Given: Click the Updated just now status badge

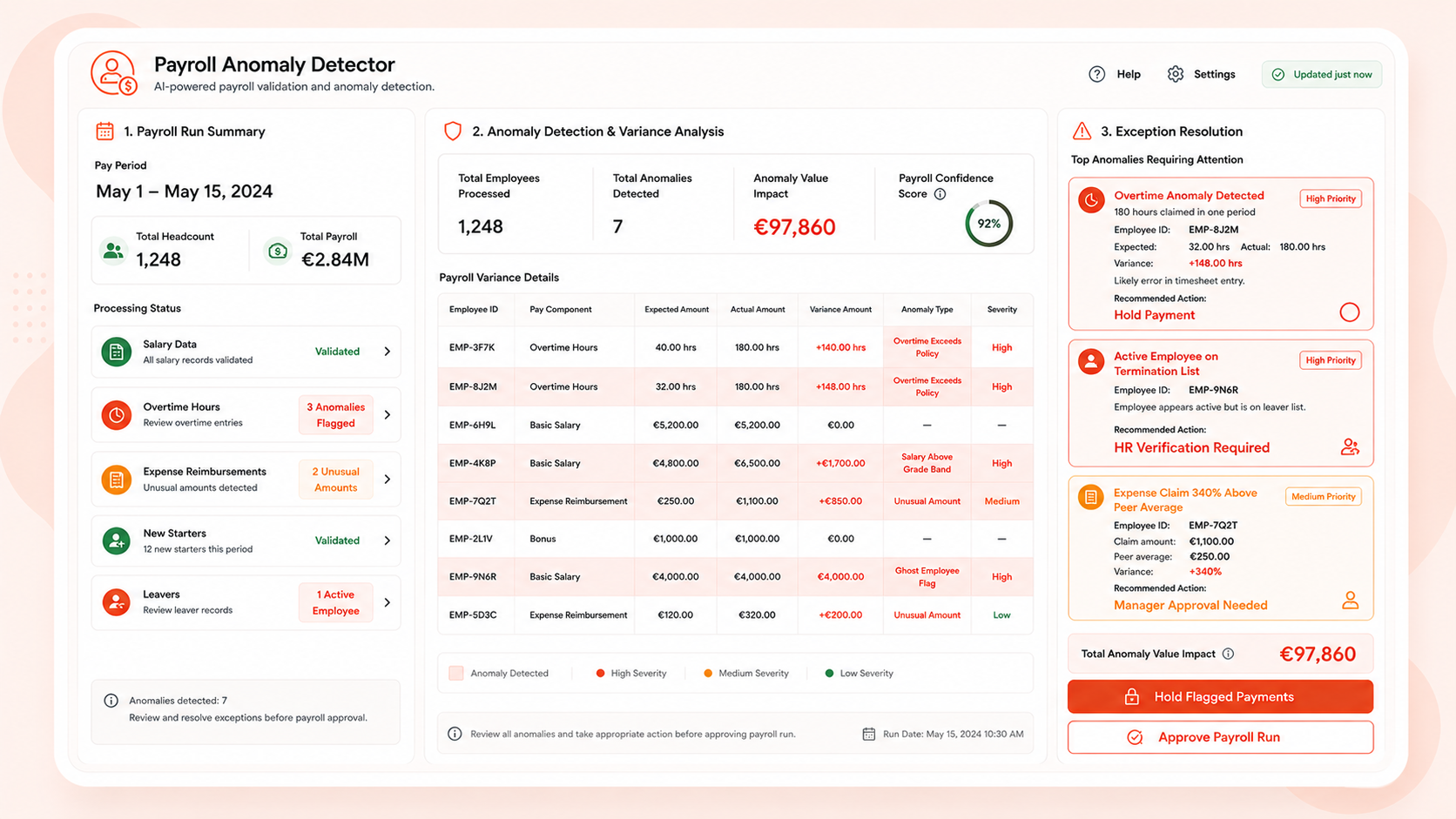Looking at the screenshot, I should [x=1321, y=74].
